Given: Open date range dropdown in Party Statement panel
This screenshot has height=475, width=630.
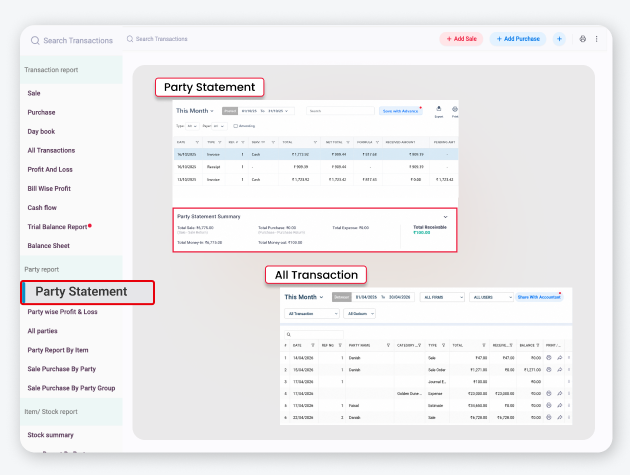Looking at the screenshot, I should [x=267, y=111].
